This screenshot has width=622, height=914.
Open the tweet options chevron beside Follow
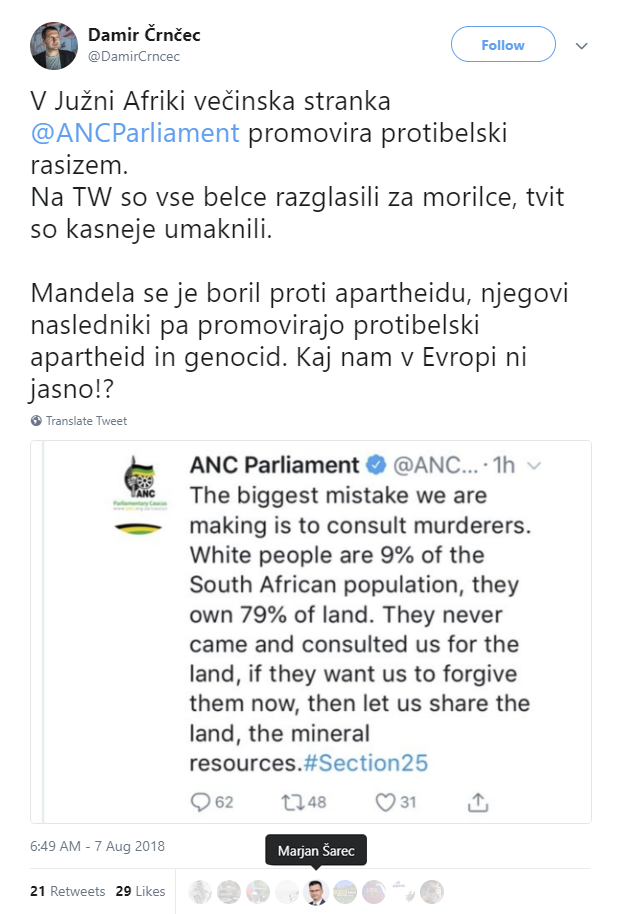[581, 45]
